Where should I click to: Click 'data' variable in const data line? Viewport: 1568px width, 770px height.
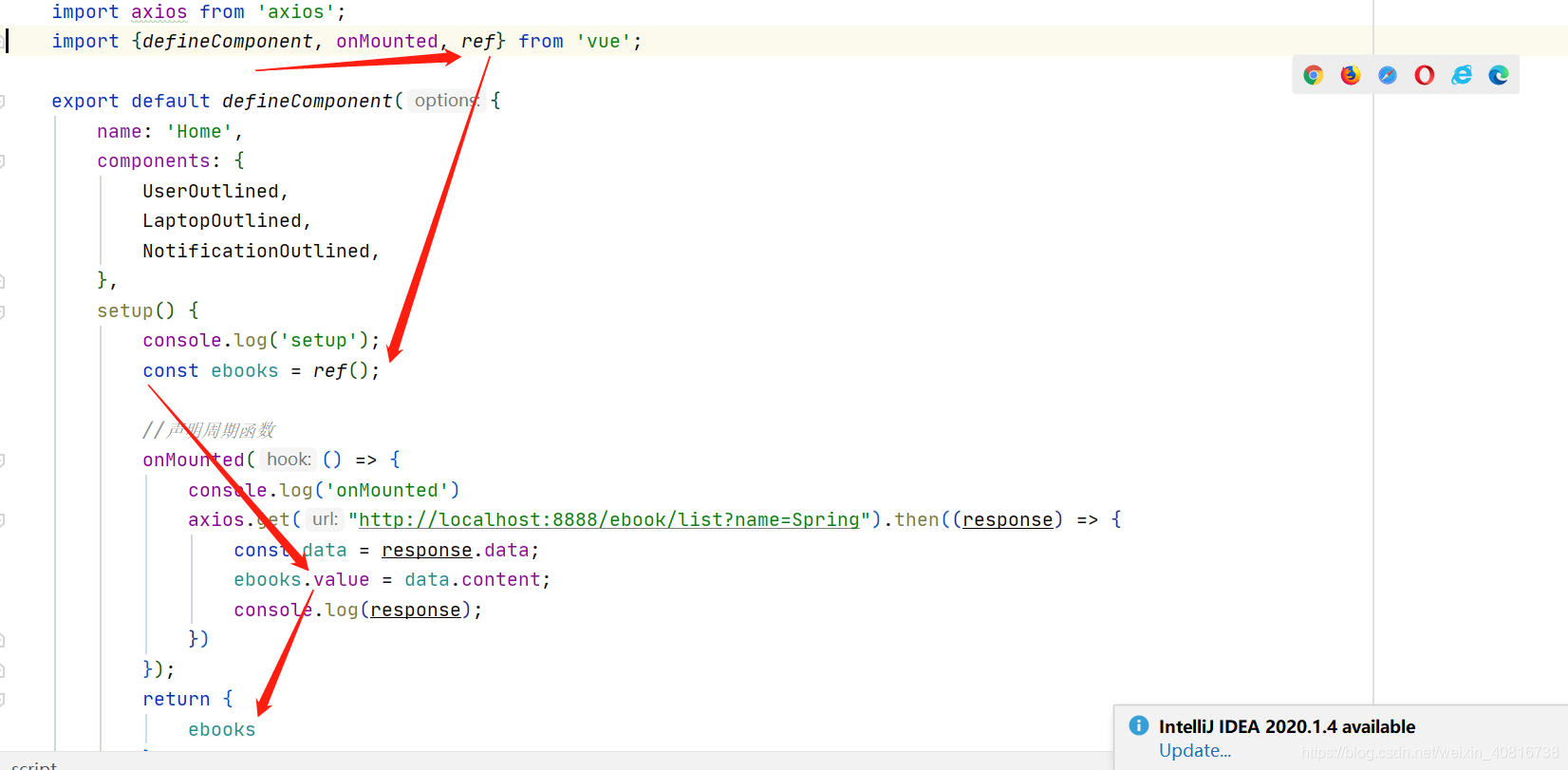[325, 550]
